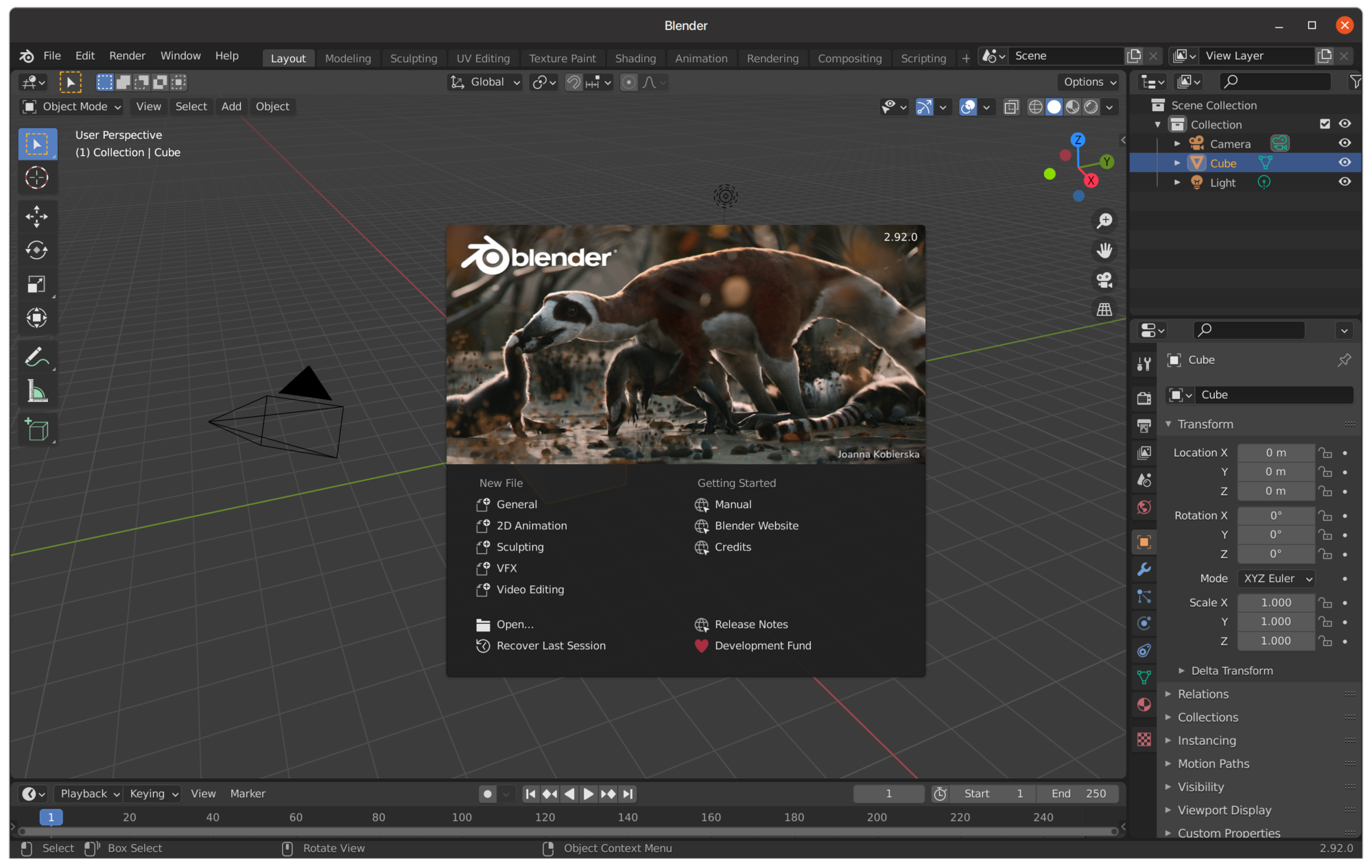Toggle camera view in viewport
This screenshot has height=868, width=1372.
[1104, 280]
